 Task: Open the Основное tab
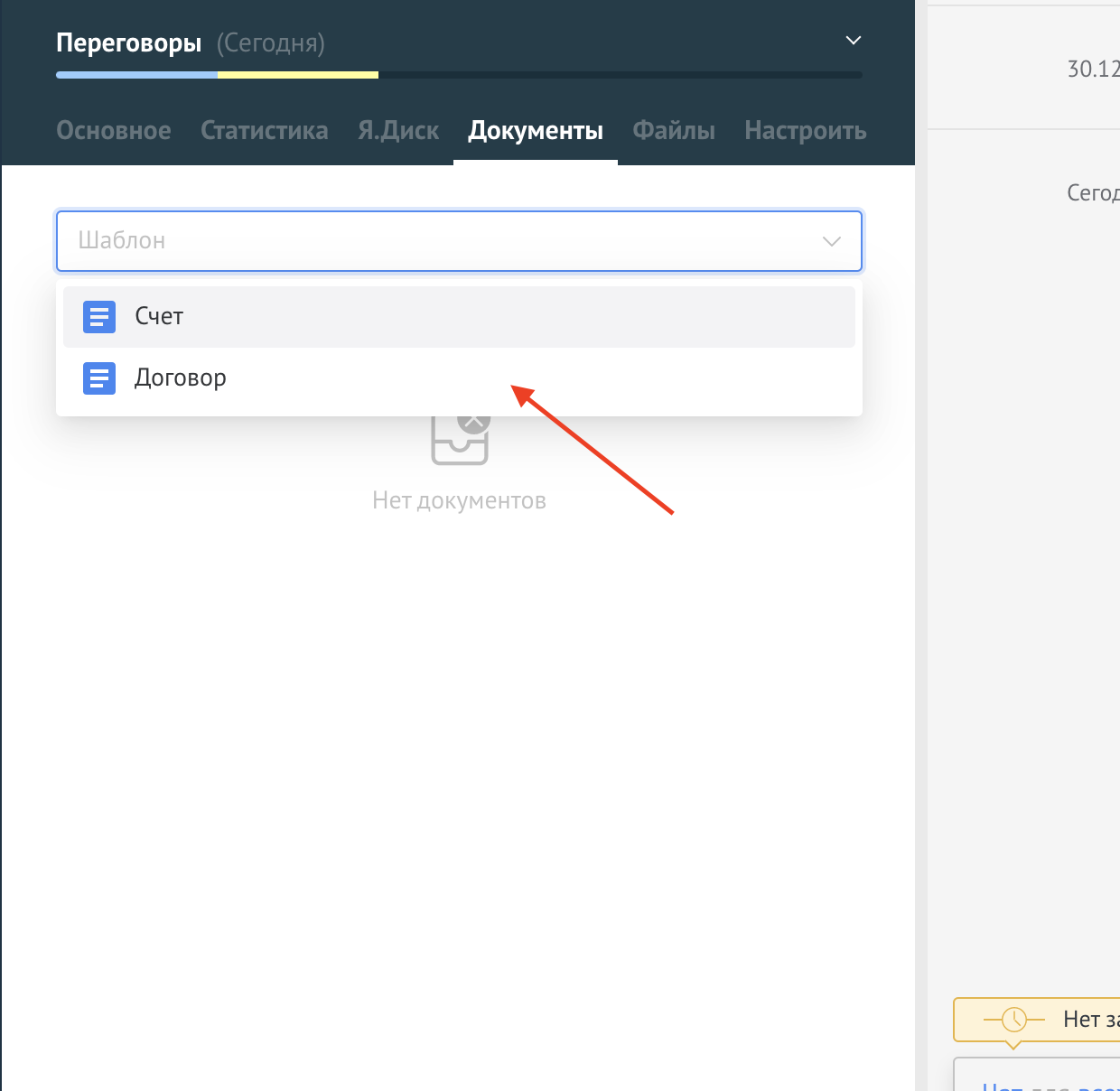pyautogui.click(x=114, y=131)
